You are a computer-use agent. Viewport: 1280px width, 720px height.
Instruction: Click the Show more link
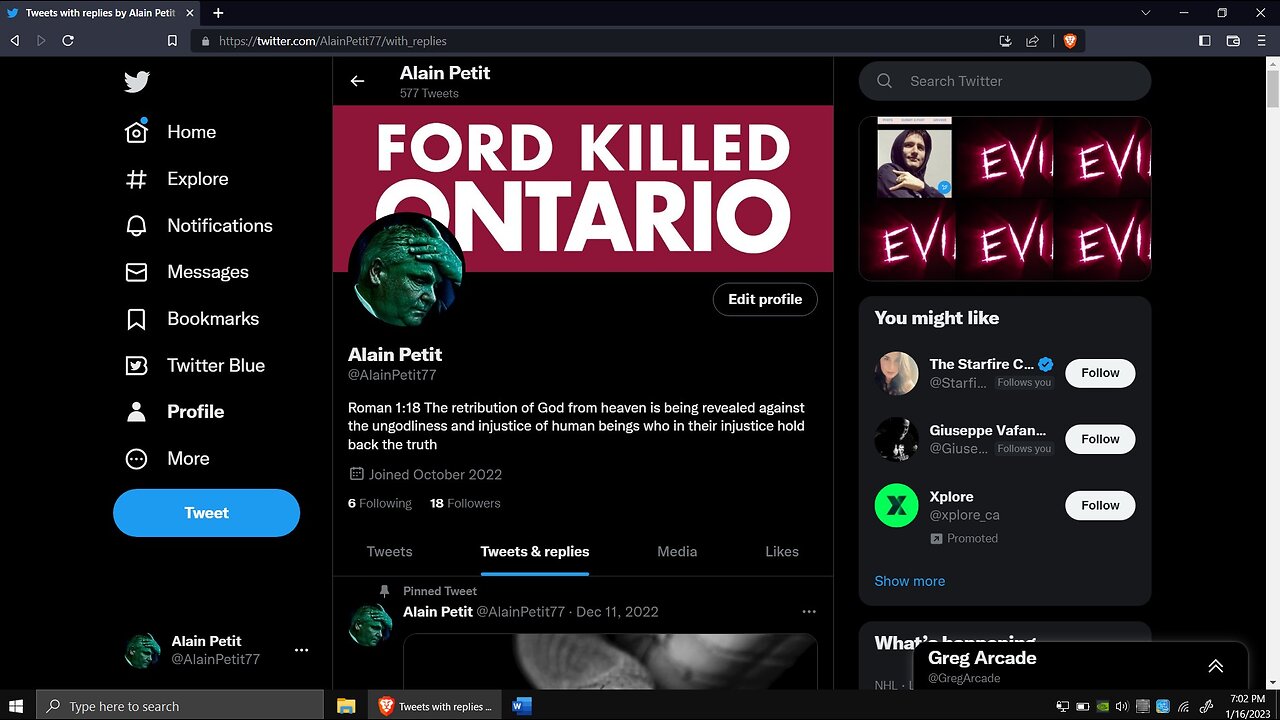click(910, 581)
